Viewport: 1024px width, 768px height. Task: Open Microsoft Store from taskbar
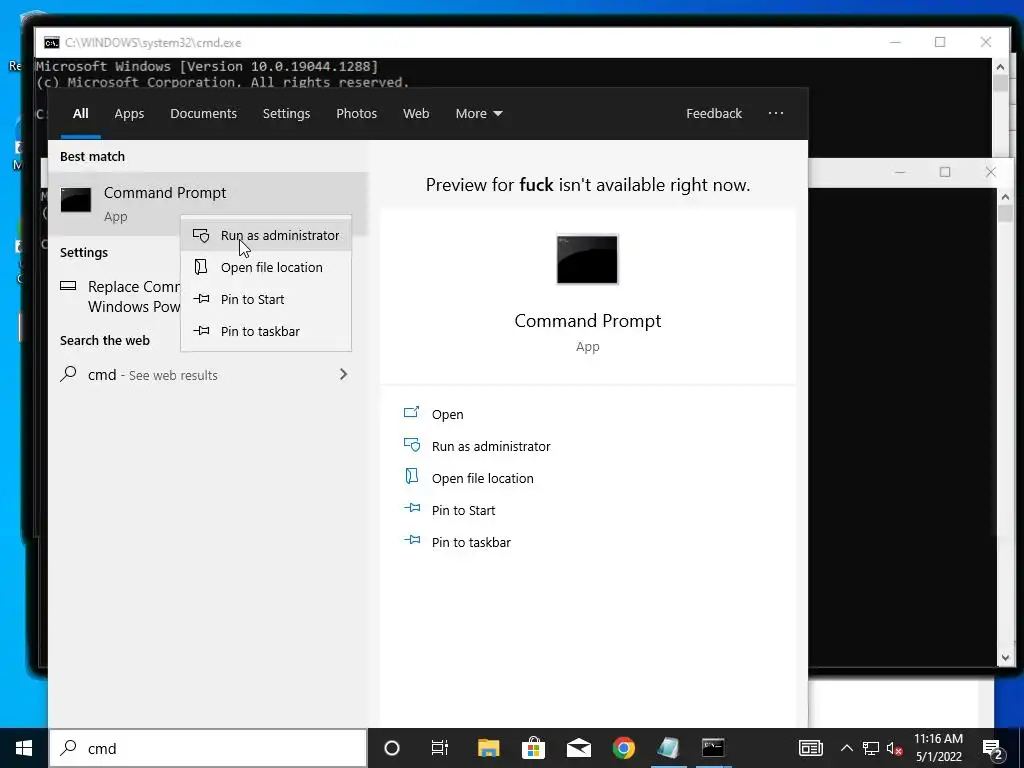pos(534,748)
